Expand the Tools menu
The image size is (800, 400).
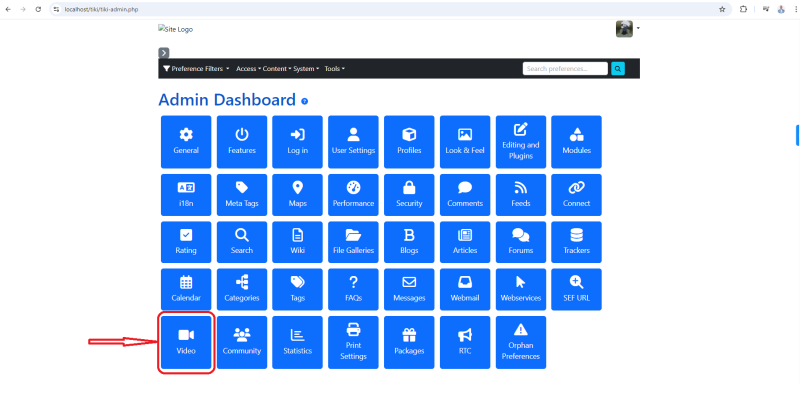point(335,68)
